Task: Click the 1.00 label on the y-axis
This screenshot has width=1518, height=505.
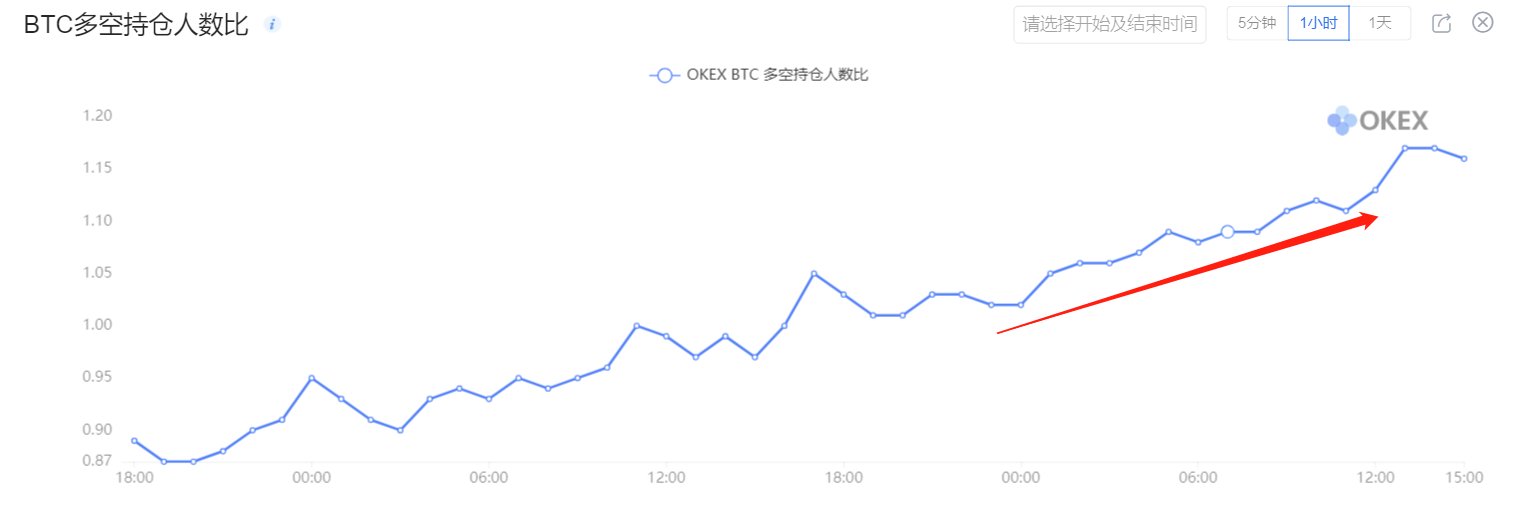Action: coord(97,324)
